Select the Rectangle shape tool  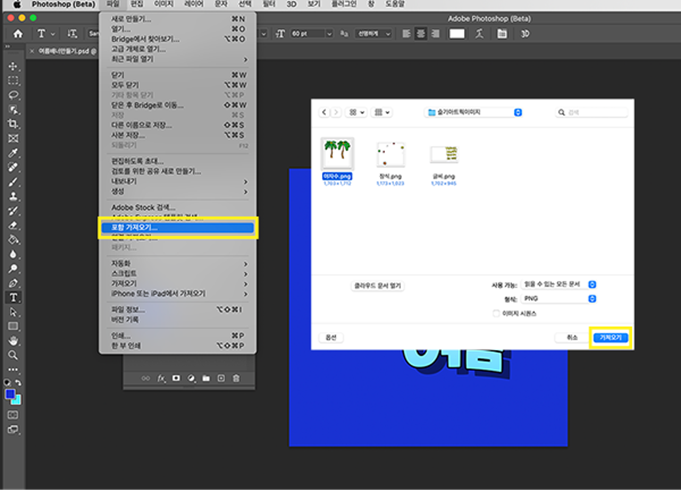pos(13,326)
